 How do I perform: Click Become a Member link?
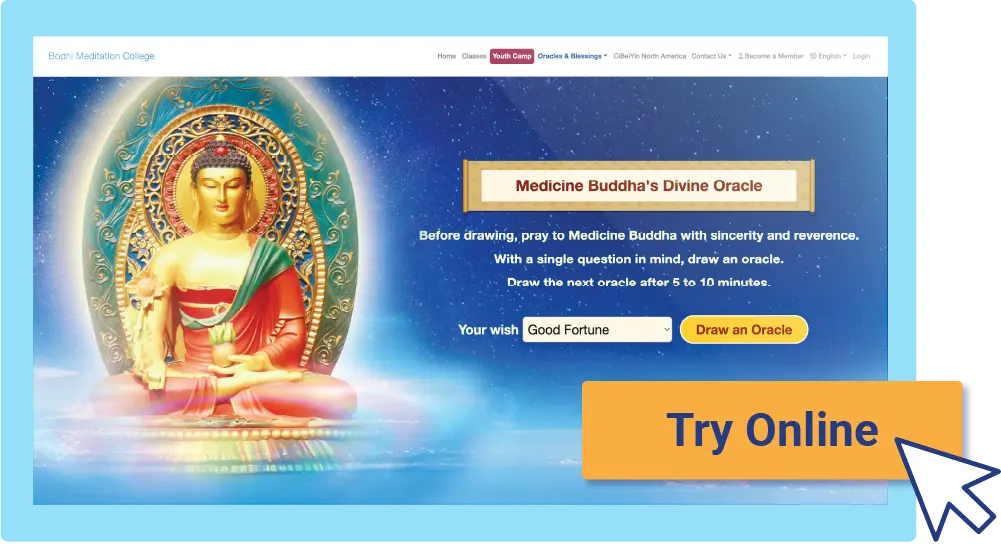pos(771,56)
